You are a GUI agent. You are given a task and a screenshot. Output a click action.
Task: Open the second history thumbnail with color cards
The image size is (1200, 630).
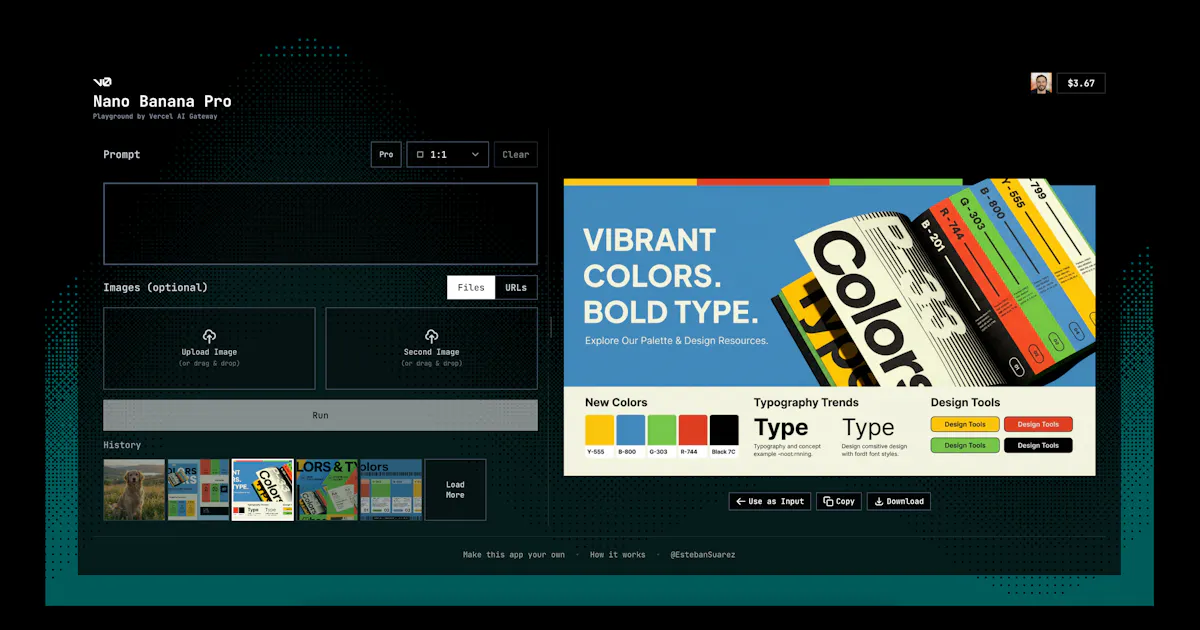[198, 490]
